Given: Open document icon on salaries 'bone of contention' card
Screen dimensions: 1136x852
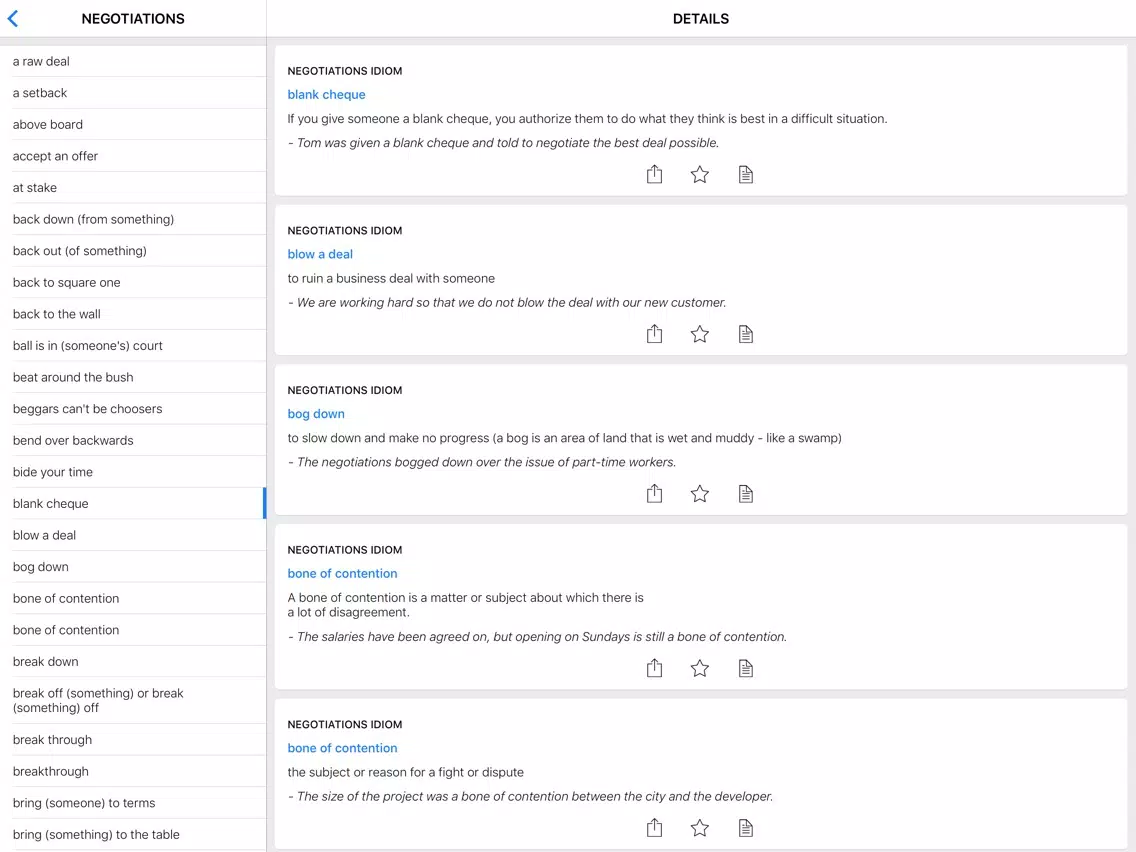Looking at the screenshot, I should coord(746,668).
